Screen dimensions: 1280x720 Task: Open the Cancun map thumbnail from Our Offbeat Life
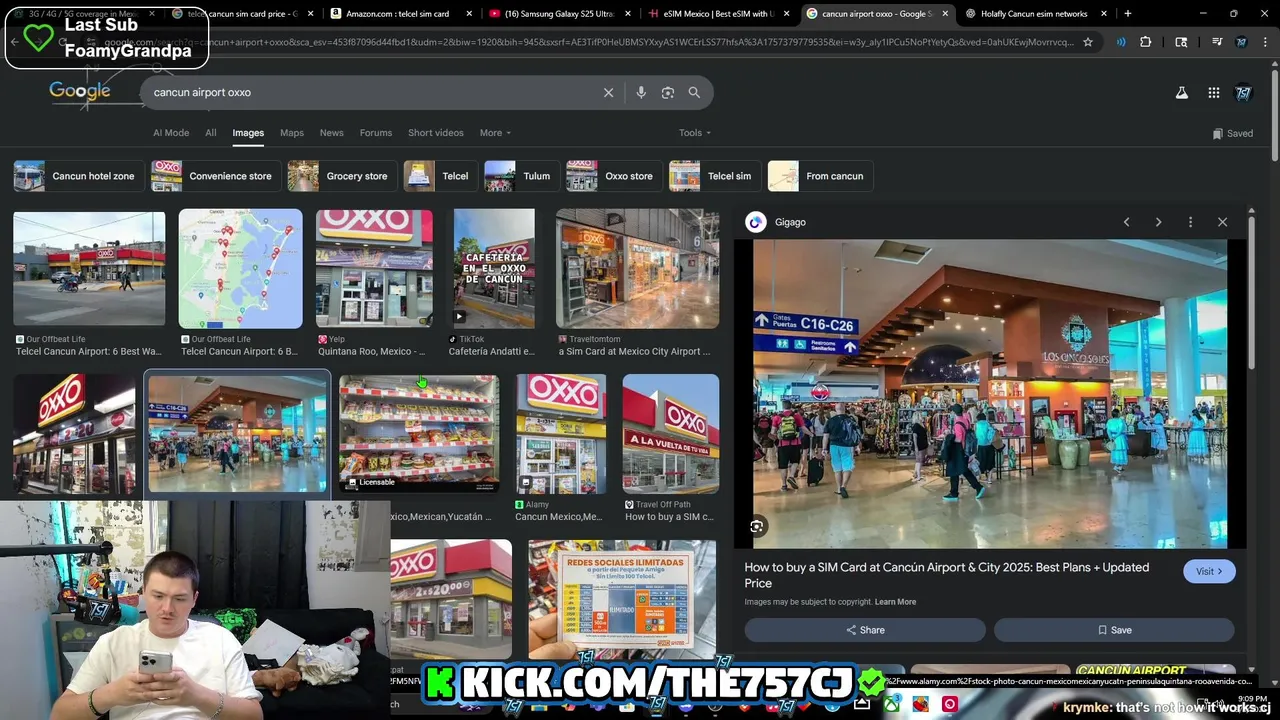pos(240,269)
